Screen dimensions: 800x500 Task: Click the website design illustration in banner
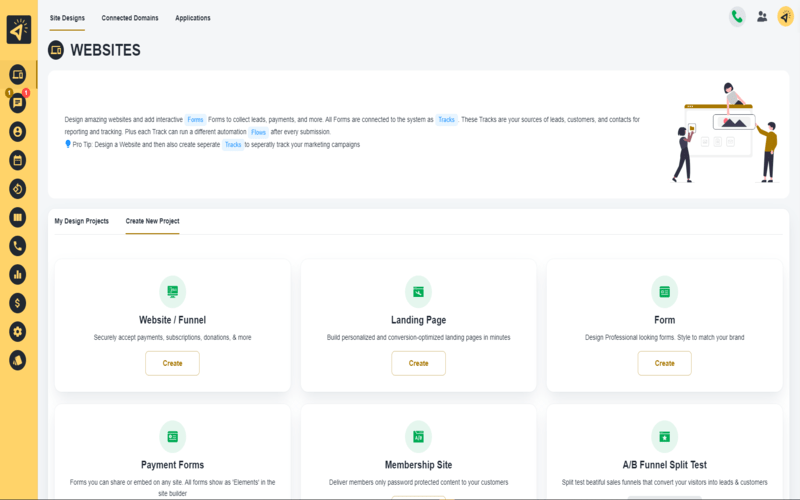coord(725,133)
